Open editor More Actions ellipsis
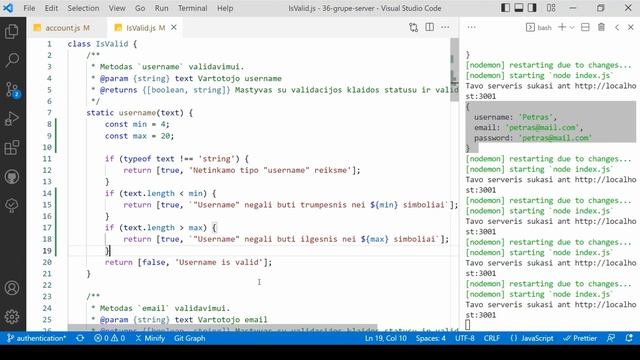 pyautogui.click(x=445, y=27)
